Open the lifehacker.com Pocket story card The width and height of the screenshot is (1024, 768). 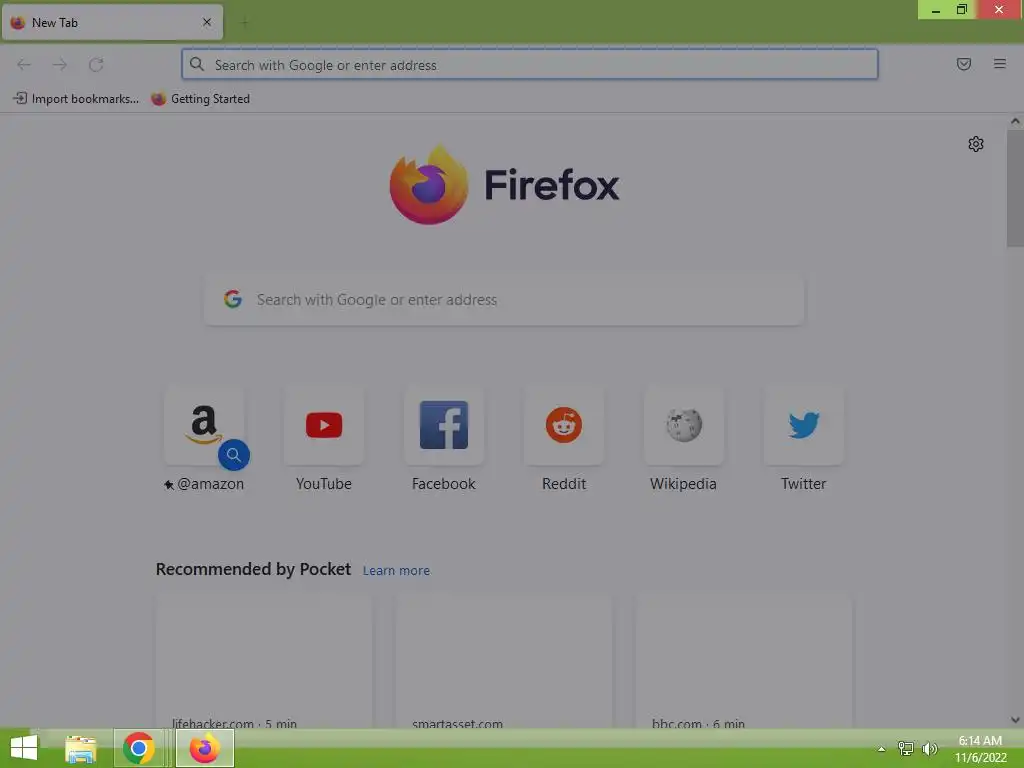pyautogui.click(x=264, y=661)
